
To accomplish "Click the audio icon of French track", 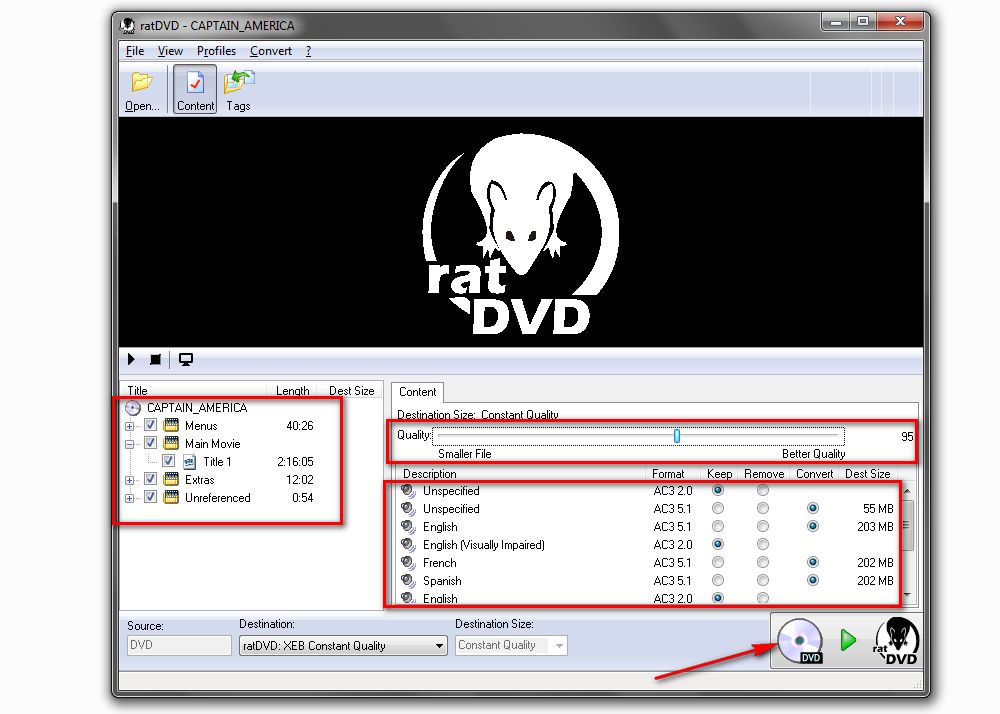I will tap(408, 563).
